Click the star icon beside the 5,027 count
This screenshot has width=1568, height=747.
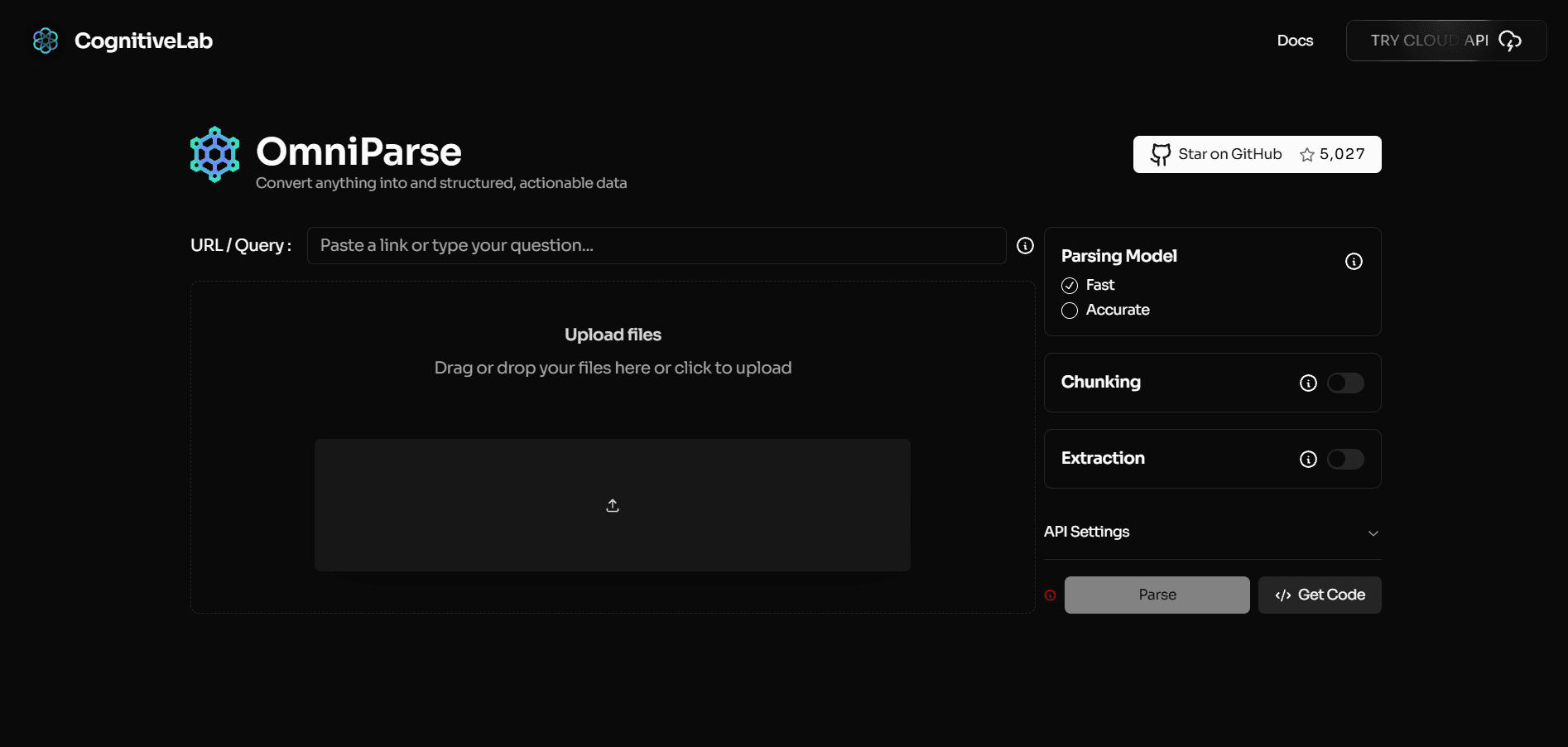pyautogui.click(x=1308, y=155)
